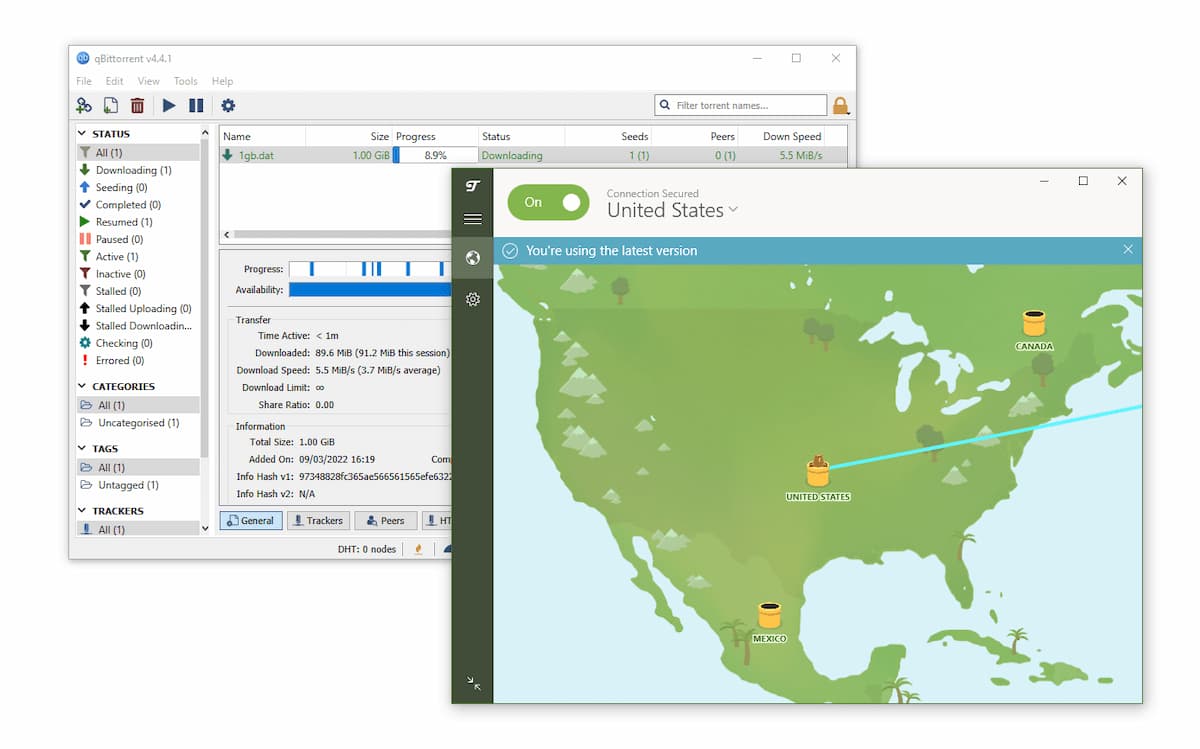
Task: Collapse the TRACKERS section in the sidebar
Action: tap(83, 511)
